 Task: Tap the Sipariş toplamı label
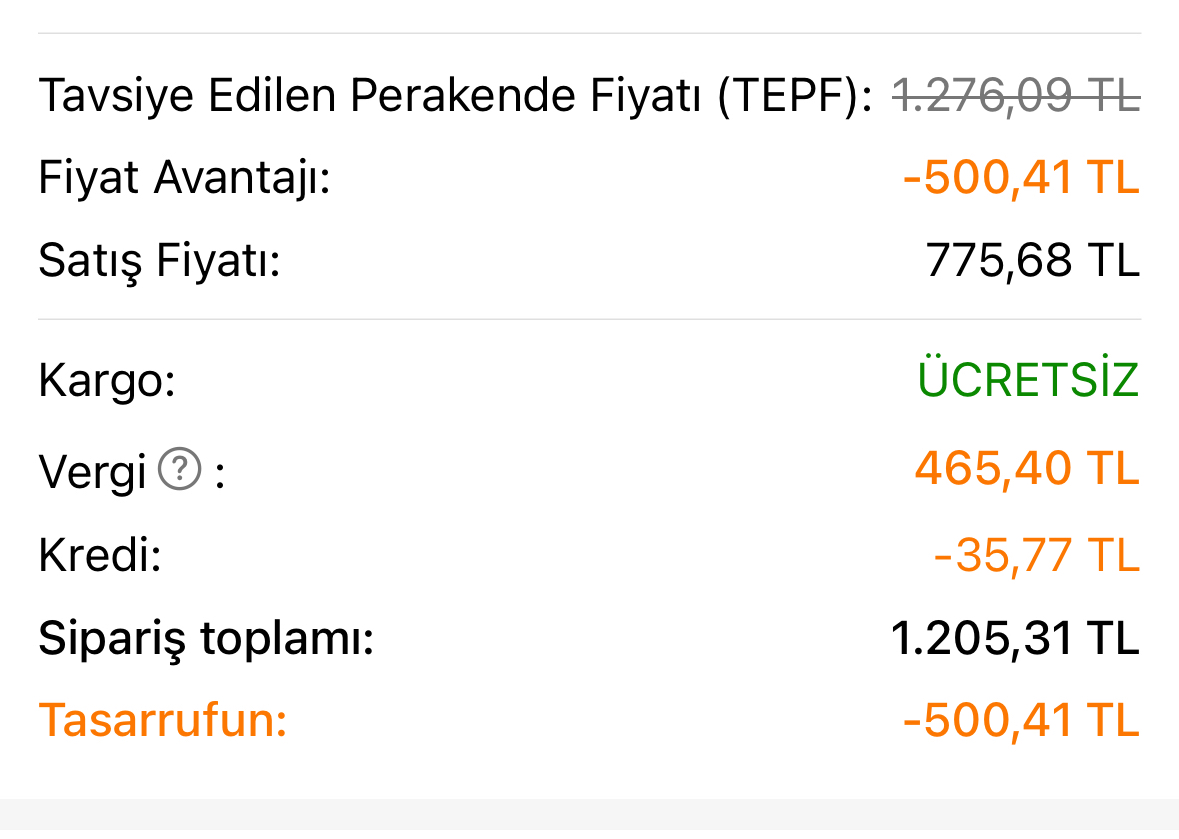tap(206, 639)
